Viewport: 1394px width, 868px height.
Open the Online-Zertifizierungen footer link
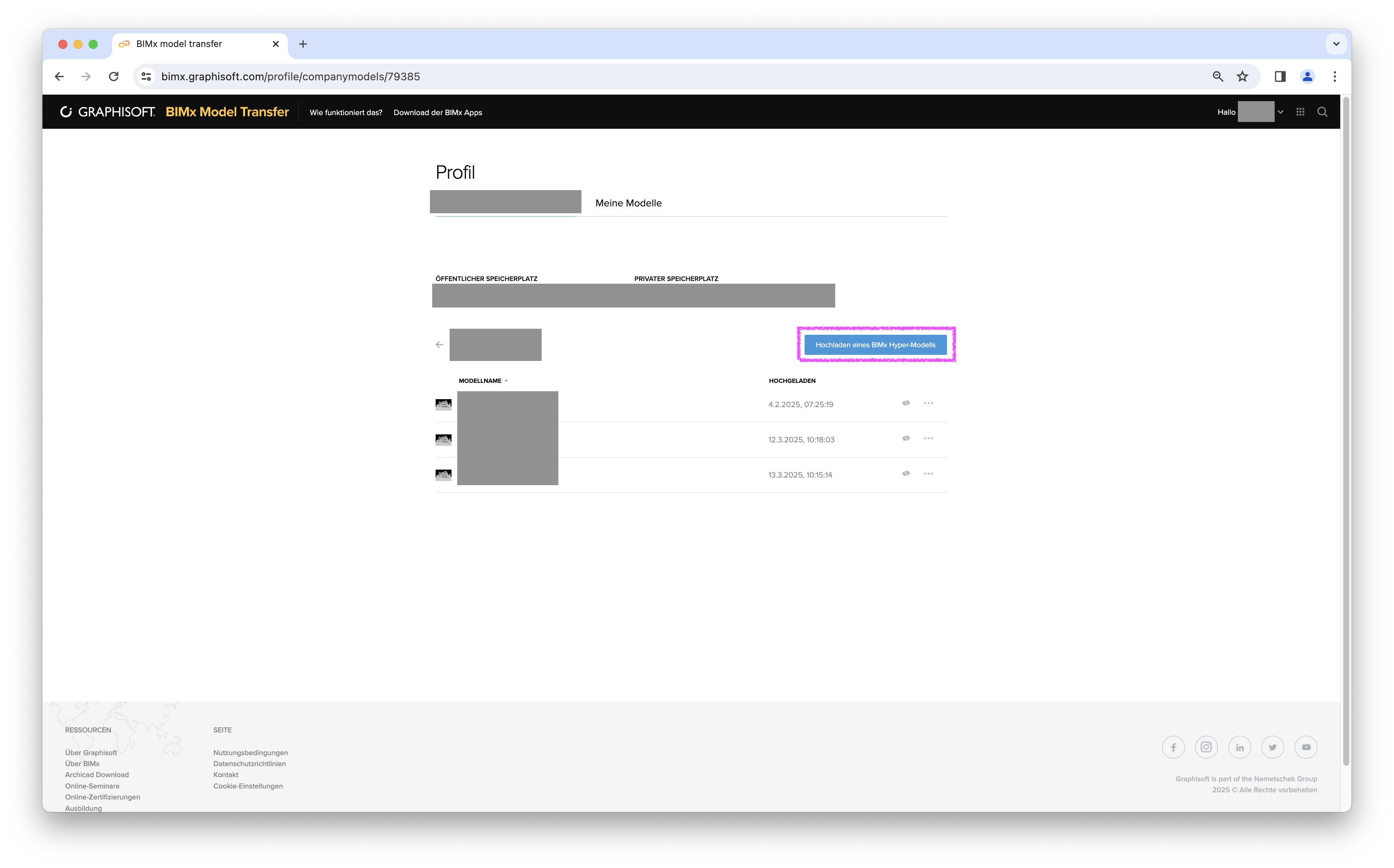click(x=102, y=797)
